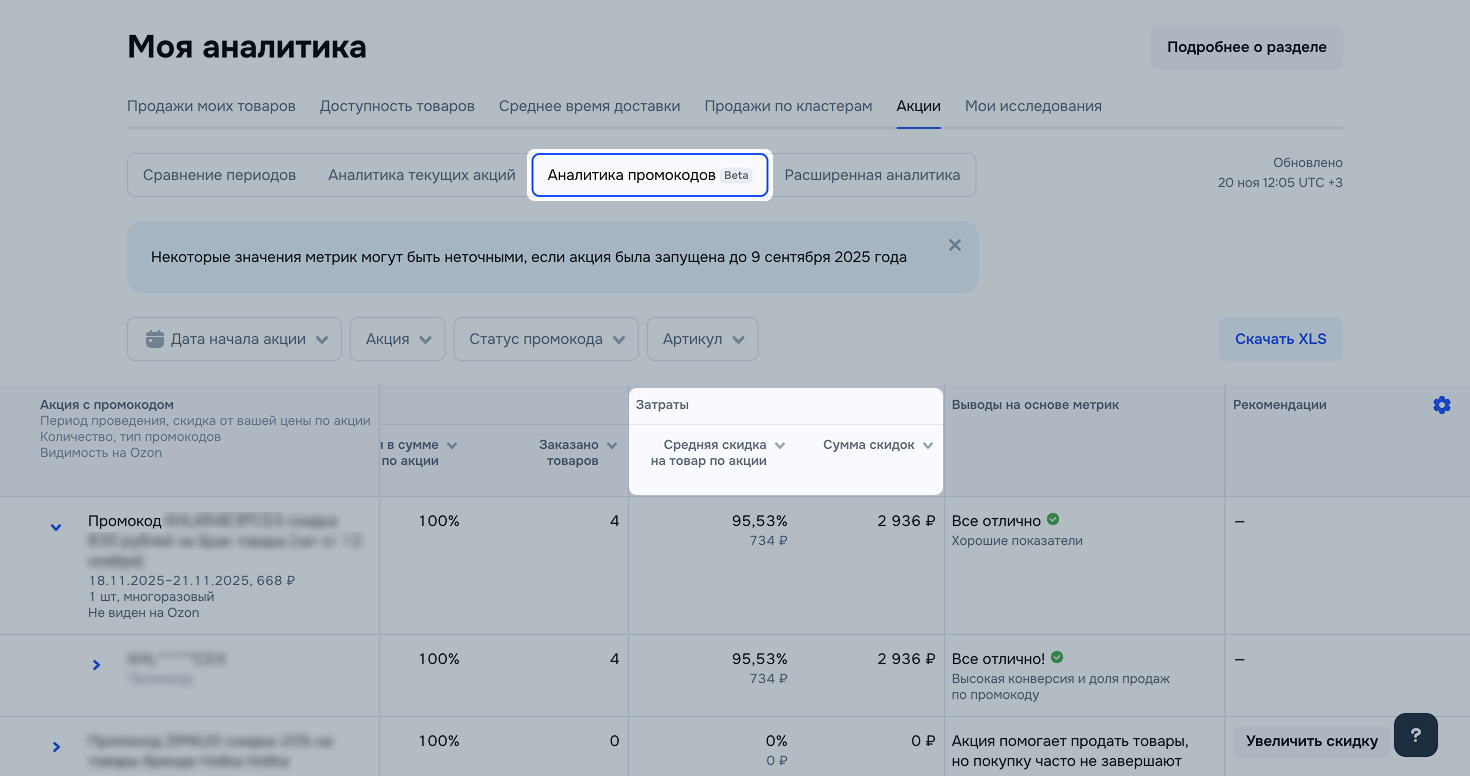Open the 'Артикул' filter dropdown
Viewport: 1470px width, 776px height.
[x=702, y=339]
